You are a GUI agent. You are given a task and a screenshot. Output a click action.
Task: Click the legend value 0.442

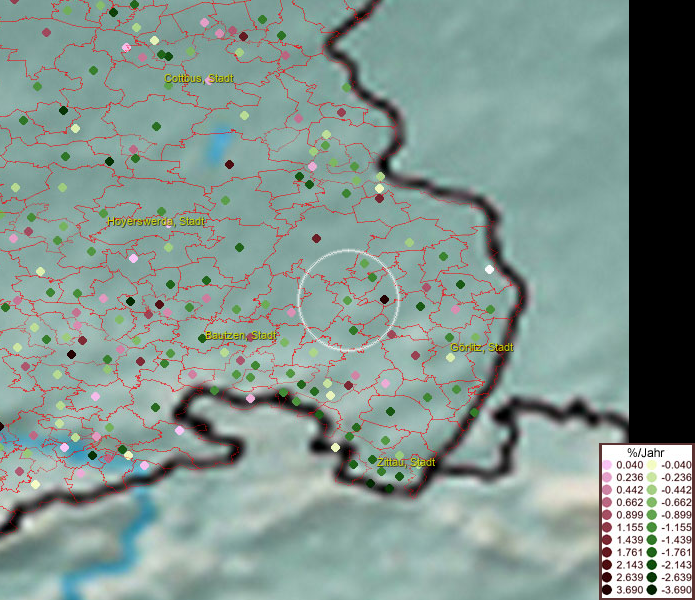629,490
